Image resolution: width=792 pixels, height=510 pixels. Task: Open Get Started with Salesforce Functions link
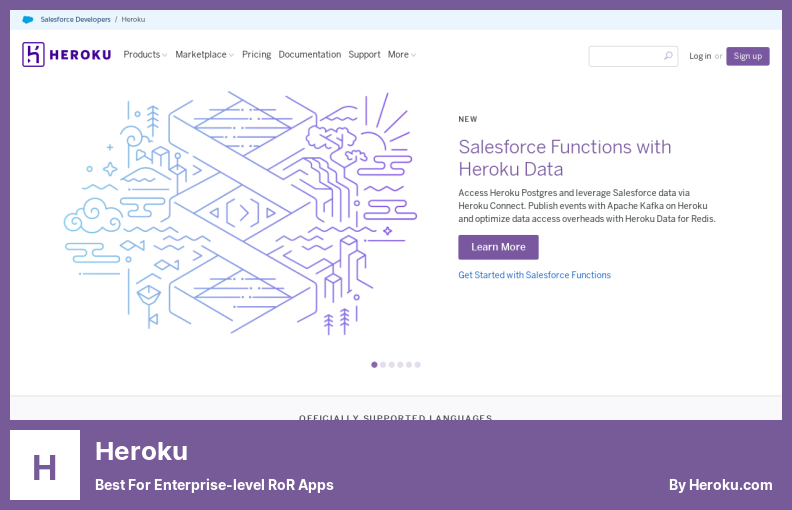[x=534, y=275]
